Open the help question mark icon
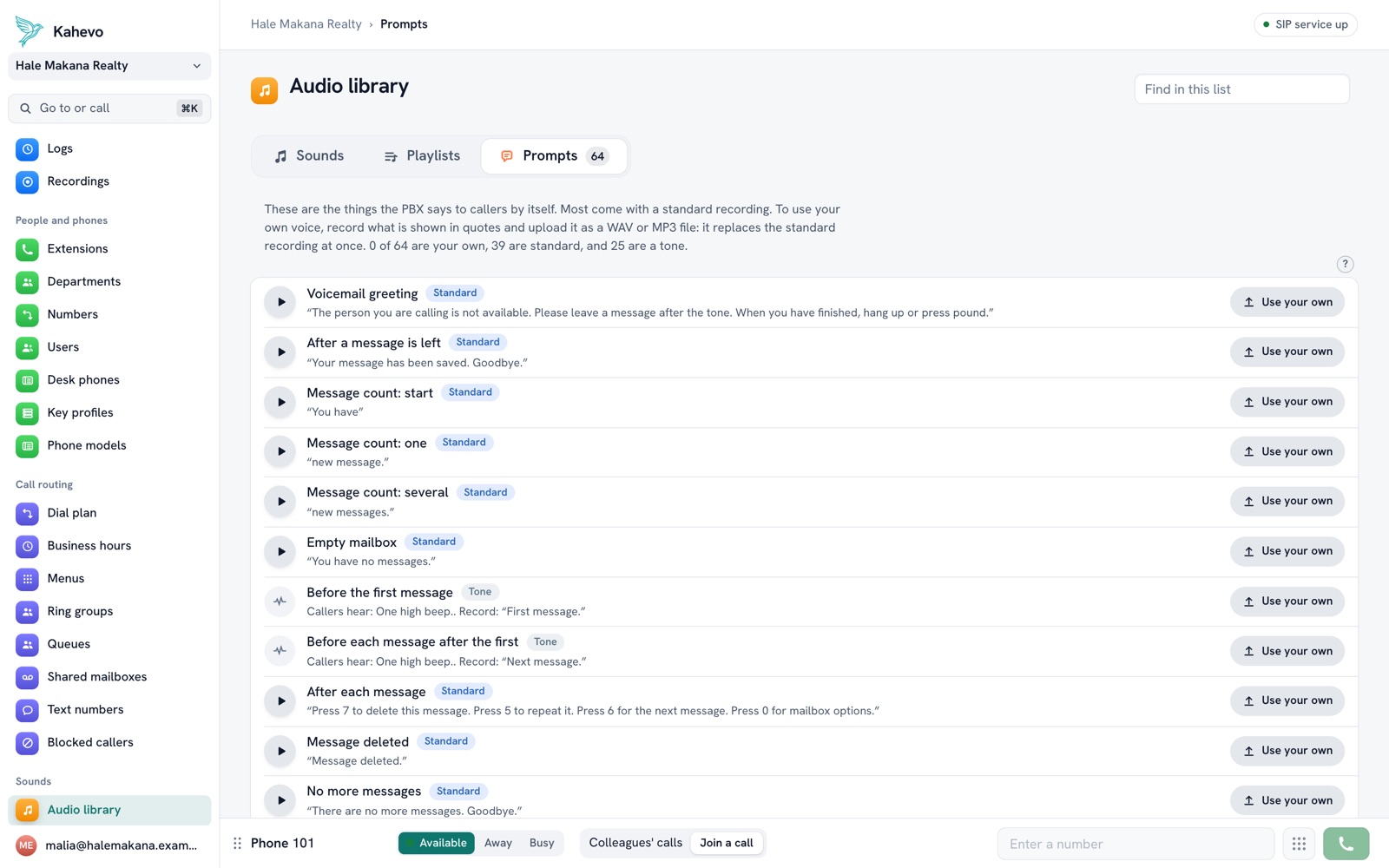 pyautogui.click(x=1345, y=264)
